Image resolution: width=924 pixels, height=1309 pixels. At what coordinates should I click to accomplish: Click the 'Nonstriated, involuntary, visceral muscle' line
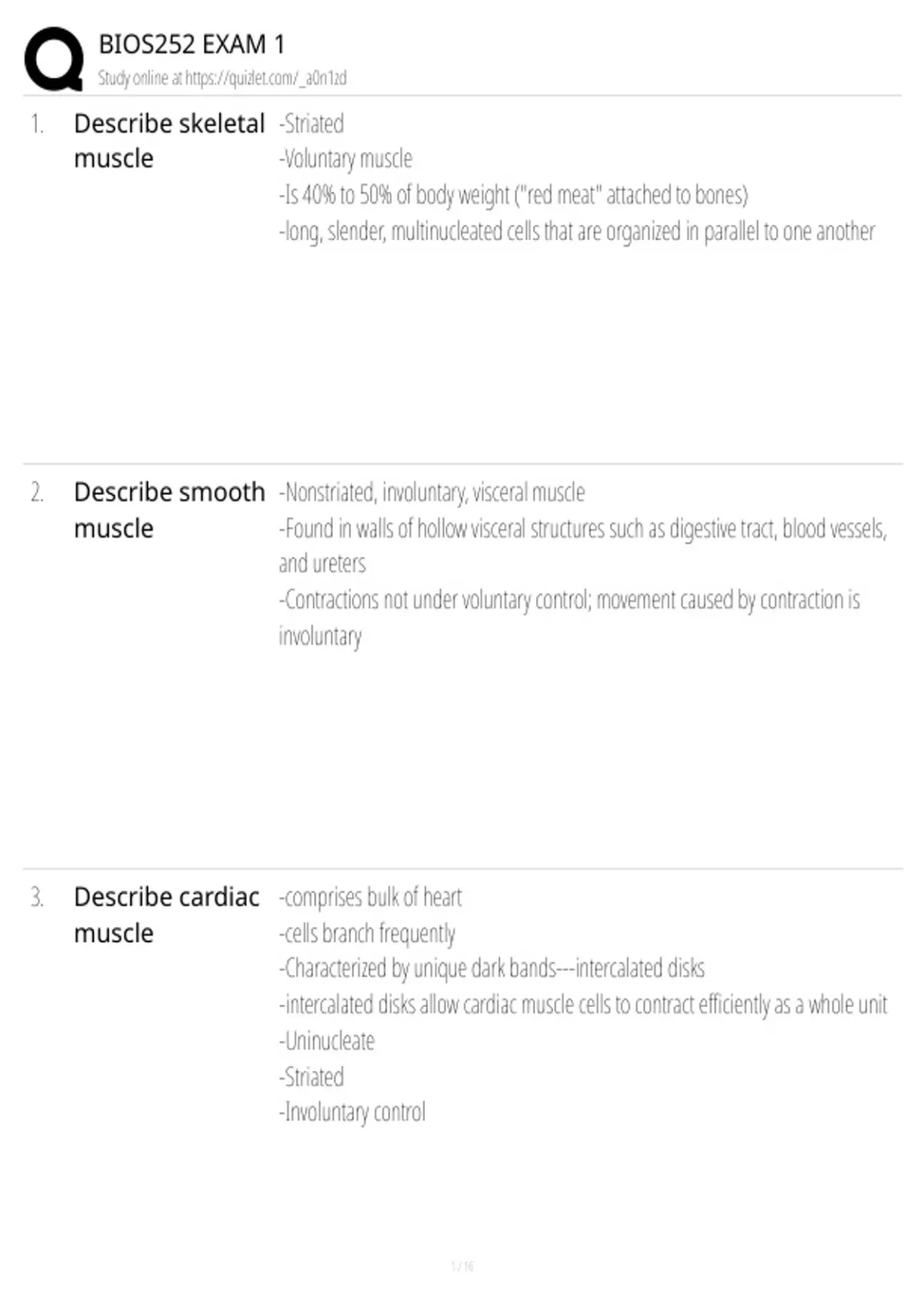coord(432,493)
